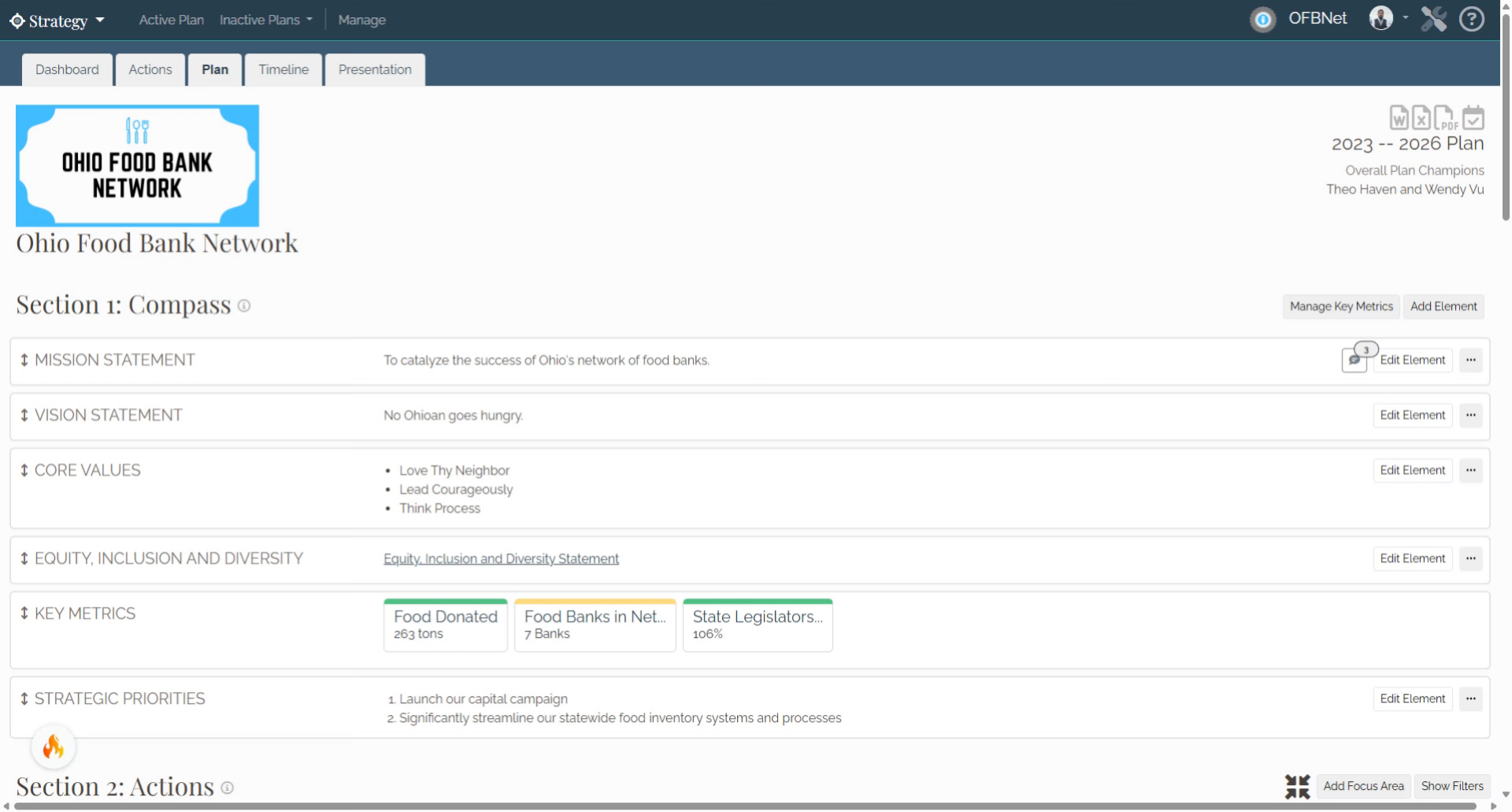Click the Core Values reorder handle
The width and height of the screenshot is (1512, 812).
pyautogui.click(x=24, y=470)
